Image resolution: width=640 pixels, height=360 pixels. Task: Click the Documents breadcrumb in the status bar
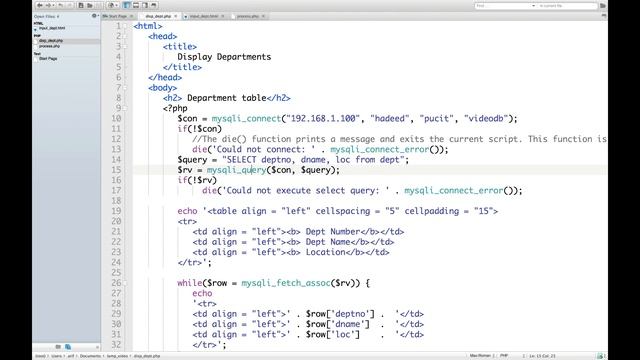90,356
